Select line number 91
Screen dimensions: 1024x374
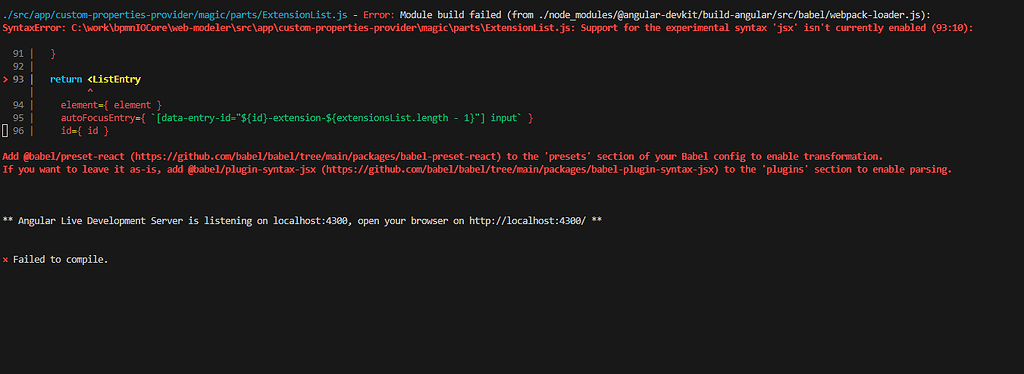pyautogui.click(x=18, y=54)
